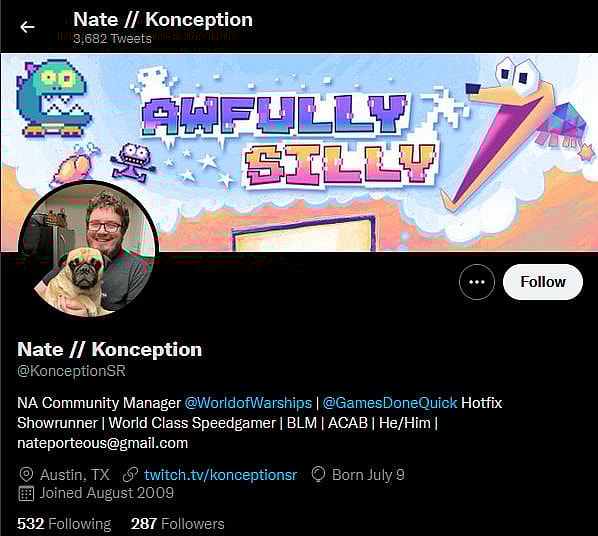Click the 3,682 Tweets count
The height and width of the screenshot is (536, 598).
[x=113, y=39]
